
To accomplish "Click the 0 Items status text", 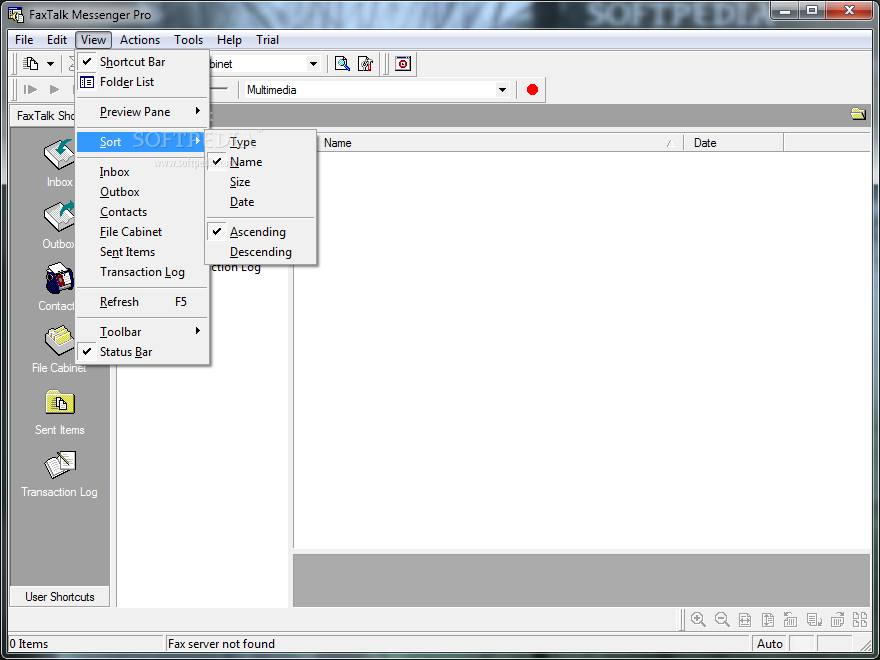I will [x=29, y=644].
